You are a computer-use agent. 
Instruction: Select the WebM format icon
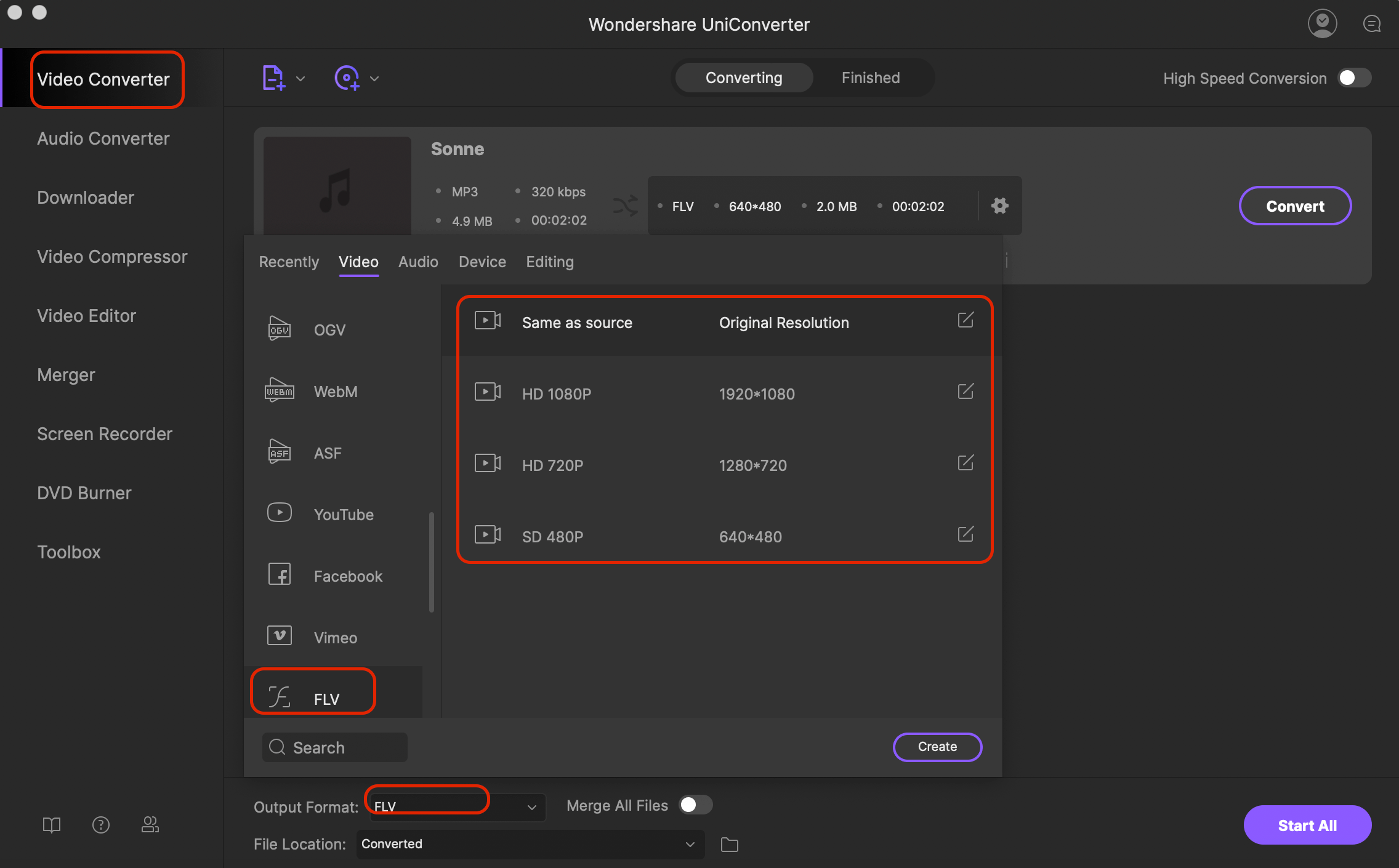[280, 390]
